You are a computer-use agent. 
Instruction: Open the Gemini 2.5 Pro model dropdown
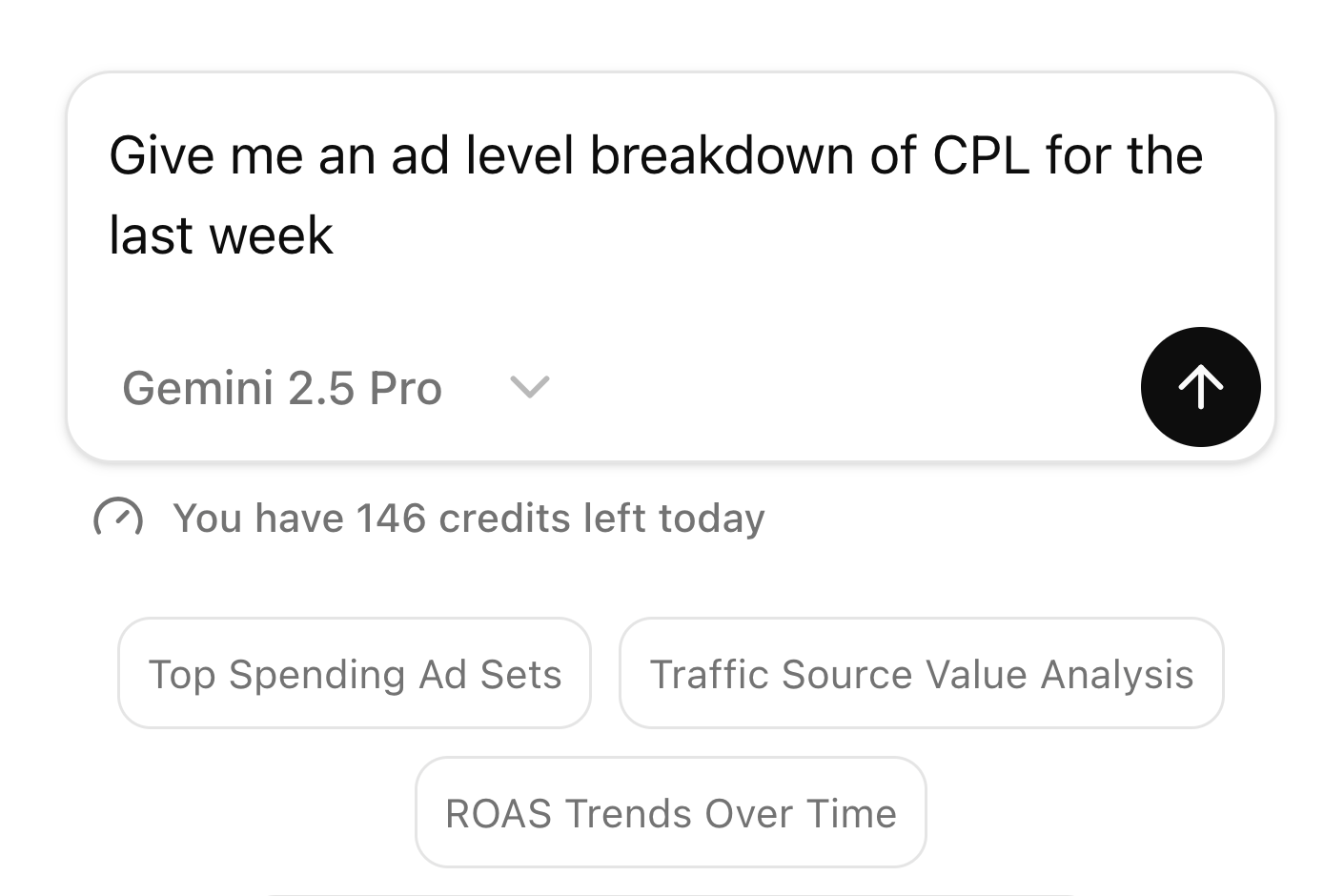(x=282, y=388)
